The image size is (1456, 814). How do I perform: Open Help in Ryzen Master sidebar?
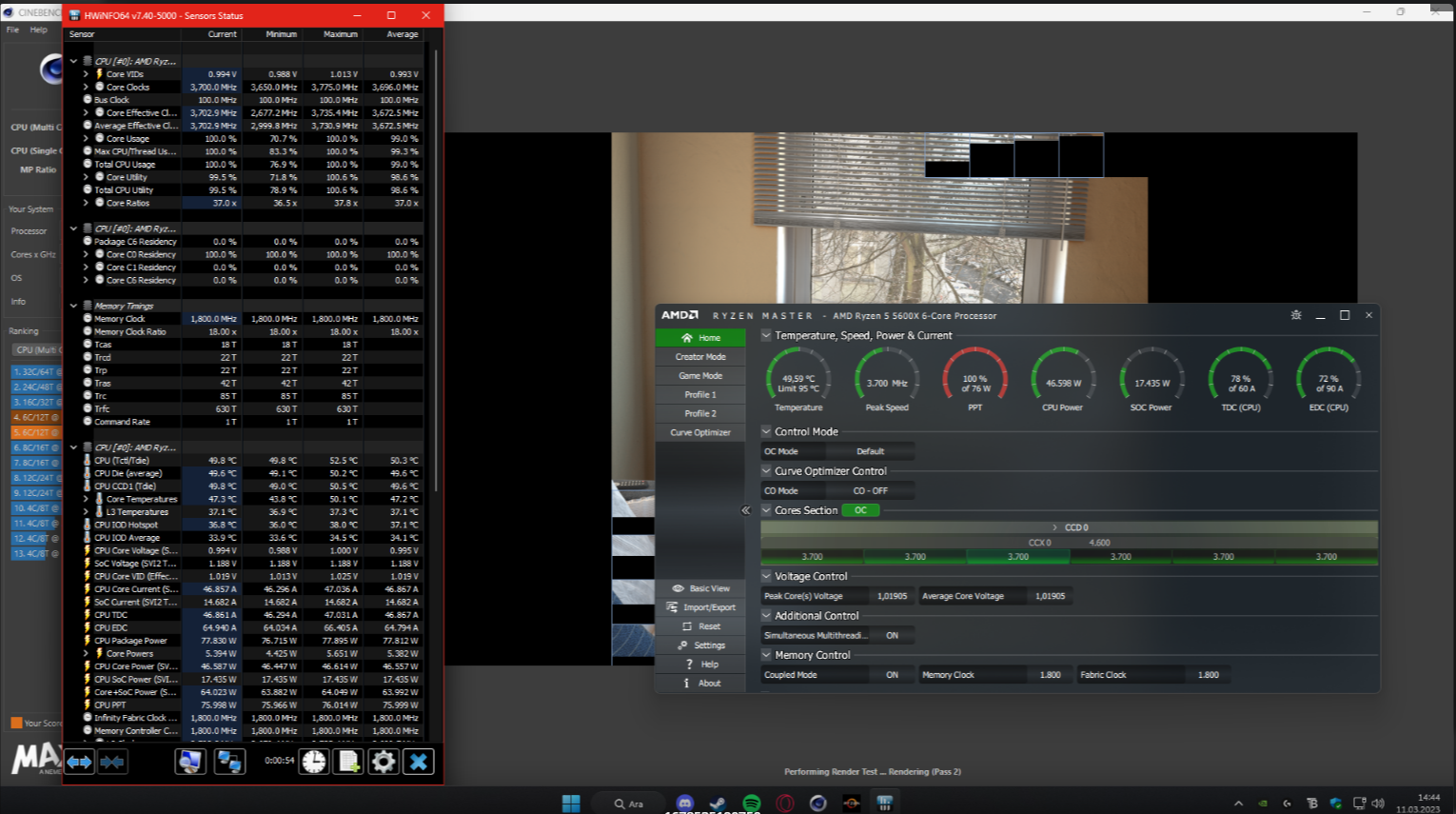coord(700,665)
